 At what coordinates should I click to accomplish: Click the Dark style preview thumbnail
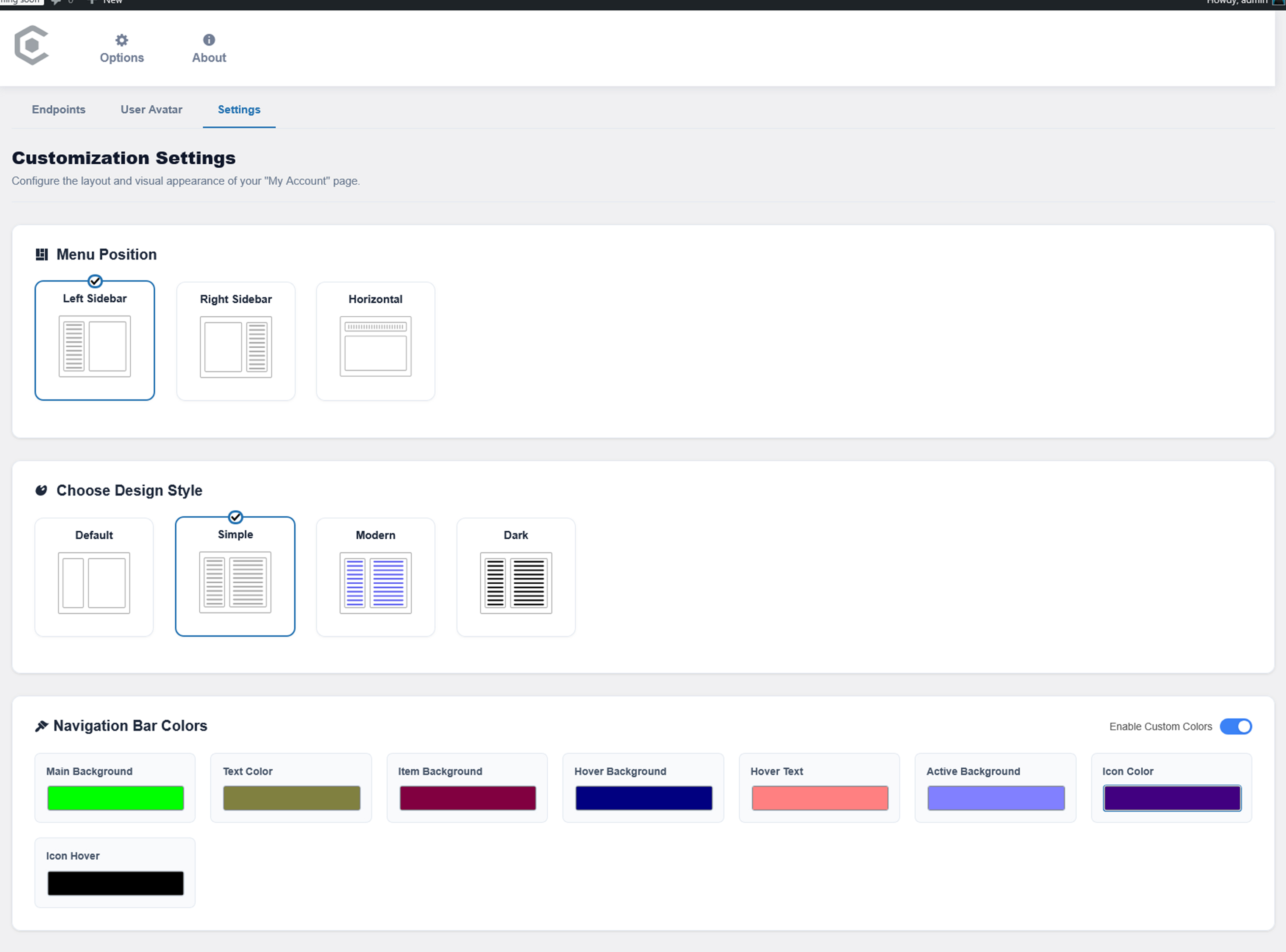pos(516,583)
